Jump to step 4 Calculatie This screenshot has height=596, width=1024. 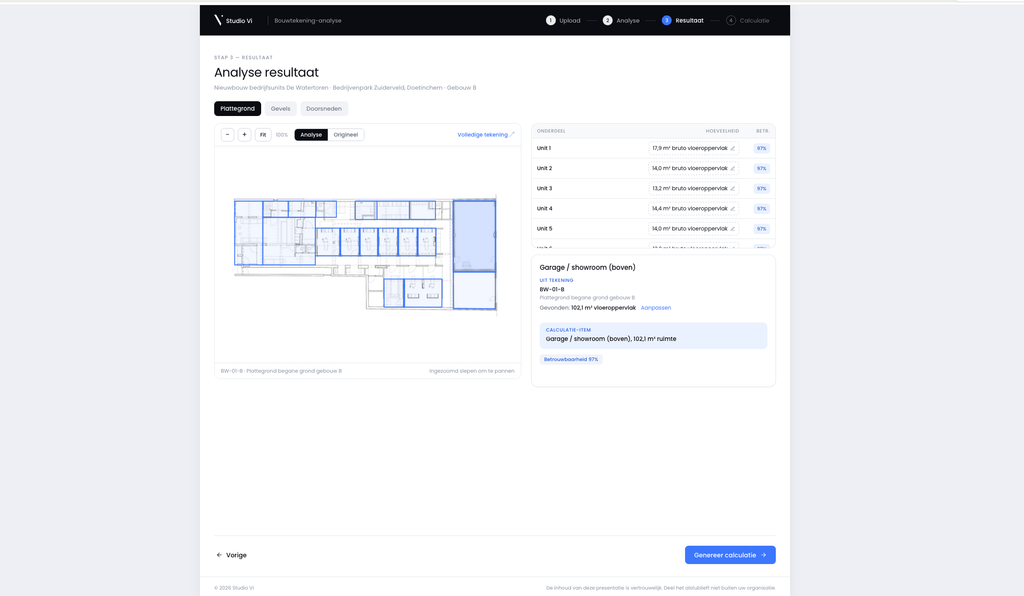[x=748, y=20]
